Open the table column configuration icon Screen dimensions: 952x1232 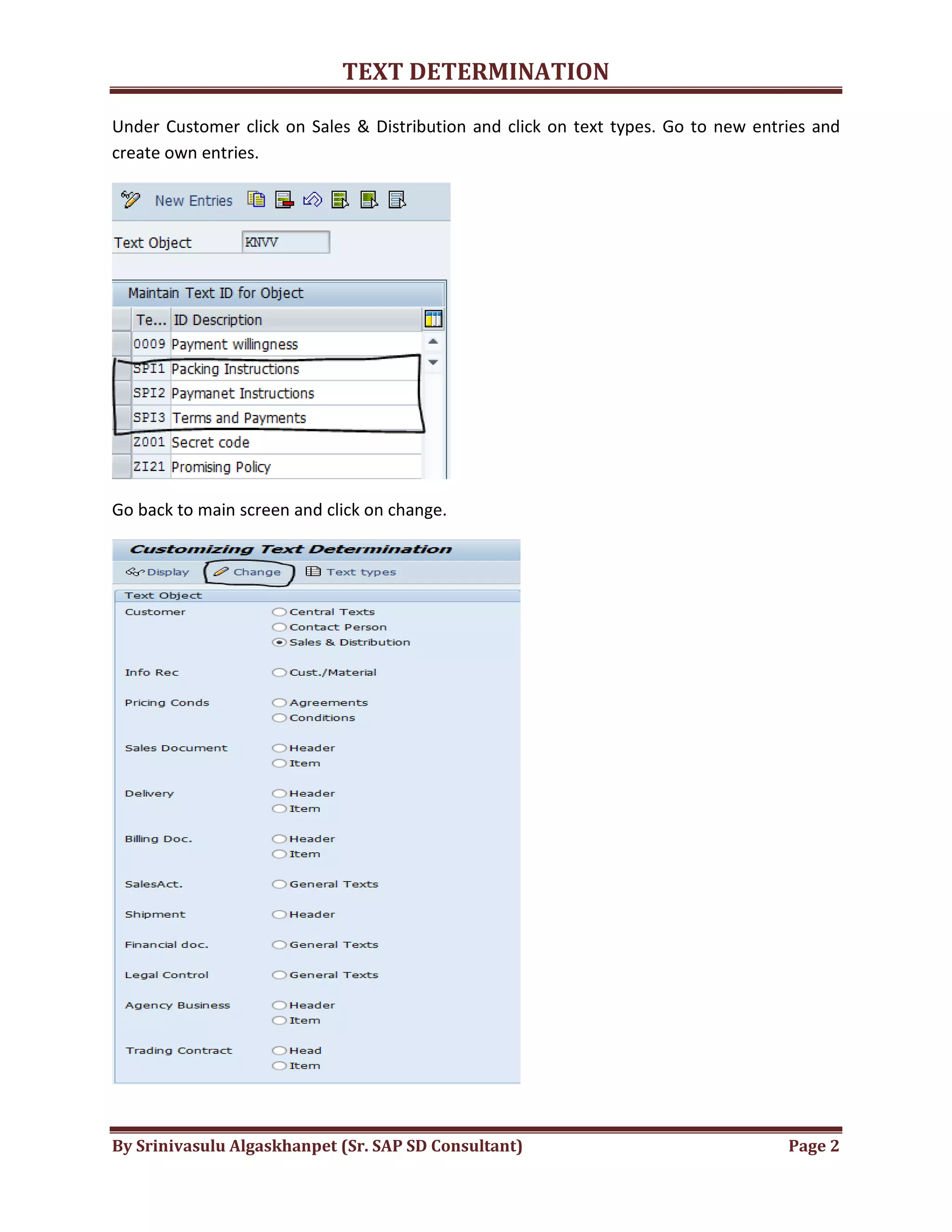433,319
